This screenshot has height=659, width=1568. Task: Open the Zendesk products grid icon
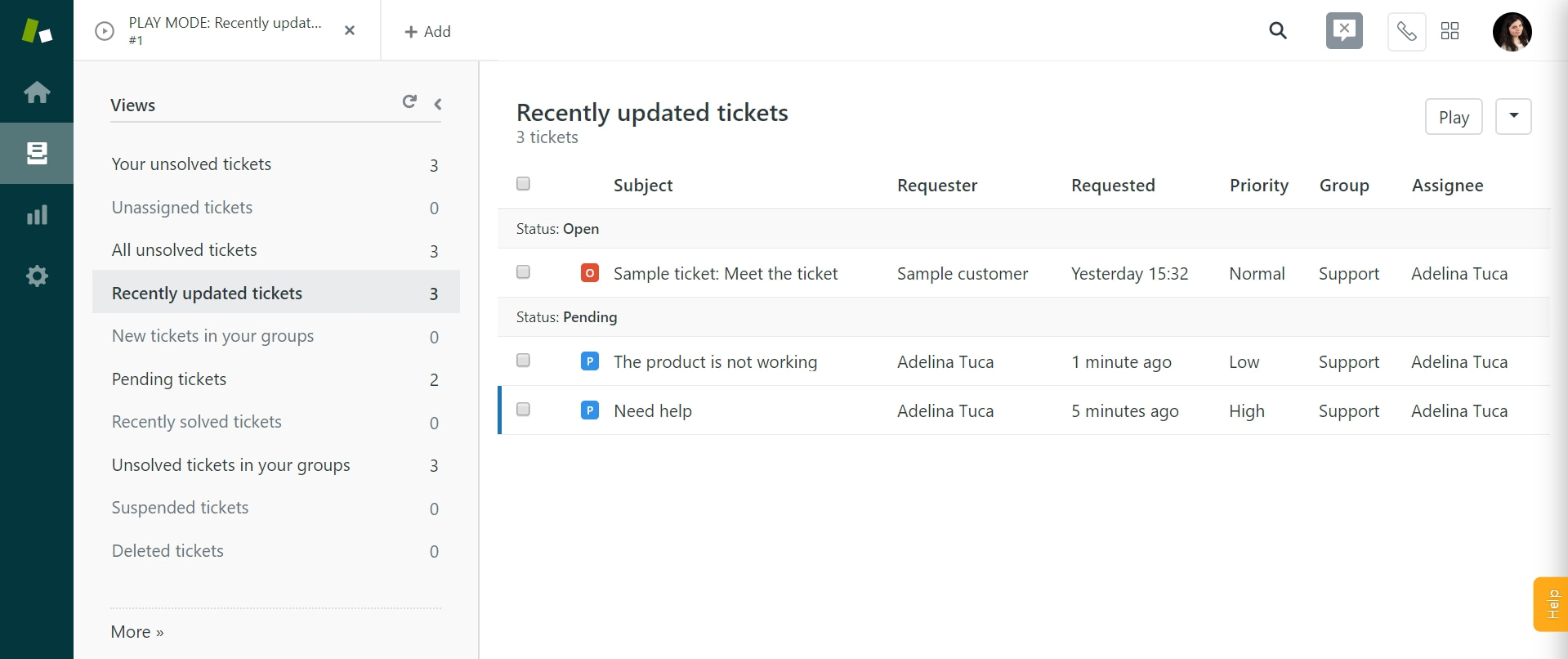pos(1450,31)
